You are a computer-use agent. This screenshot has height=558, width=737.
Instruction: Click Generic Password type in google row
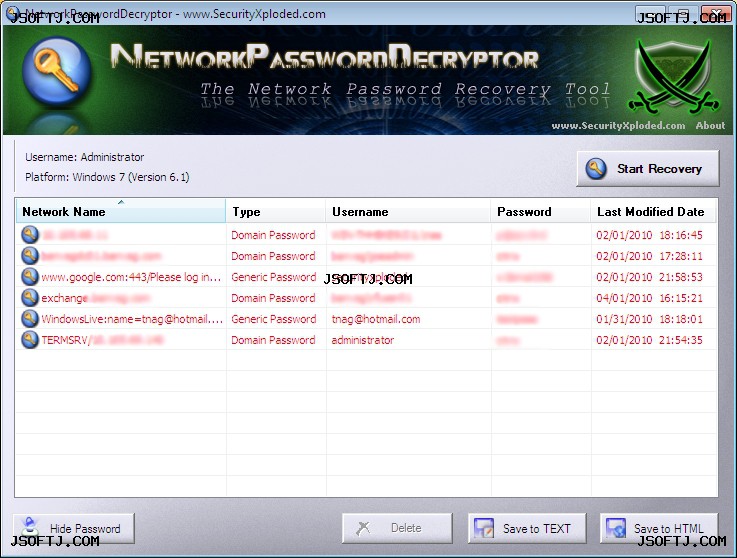274,277
